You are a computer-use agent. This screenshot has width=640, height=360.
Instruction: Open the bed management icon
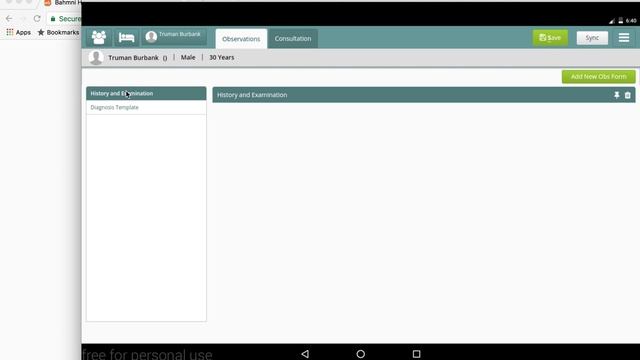(x=127, y=38)
